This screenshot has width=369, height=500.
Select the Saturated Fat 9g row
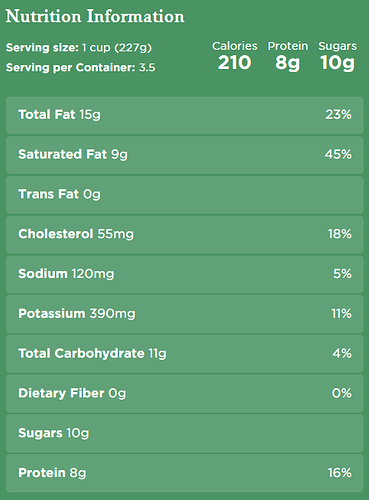[185, 155]
